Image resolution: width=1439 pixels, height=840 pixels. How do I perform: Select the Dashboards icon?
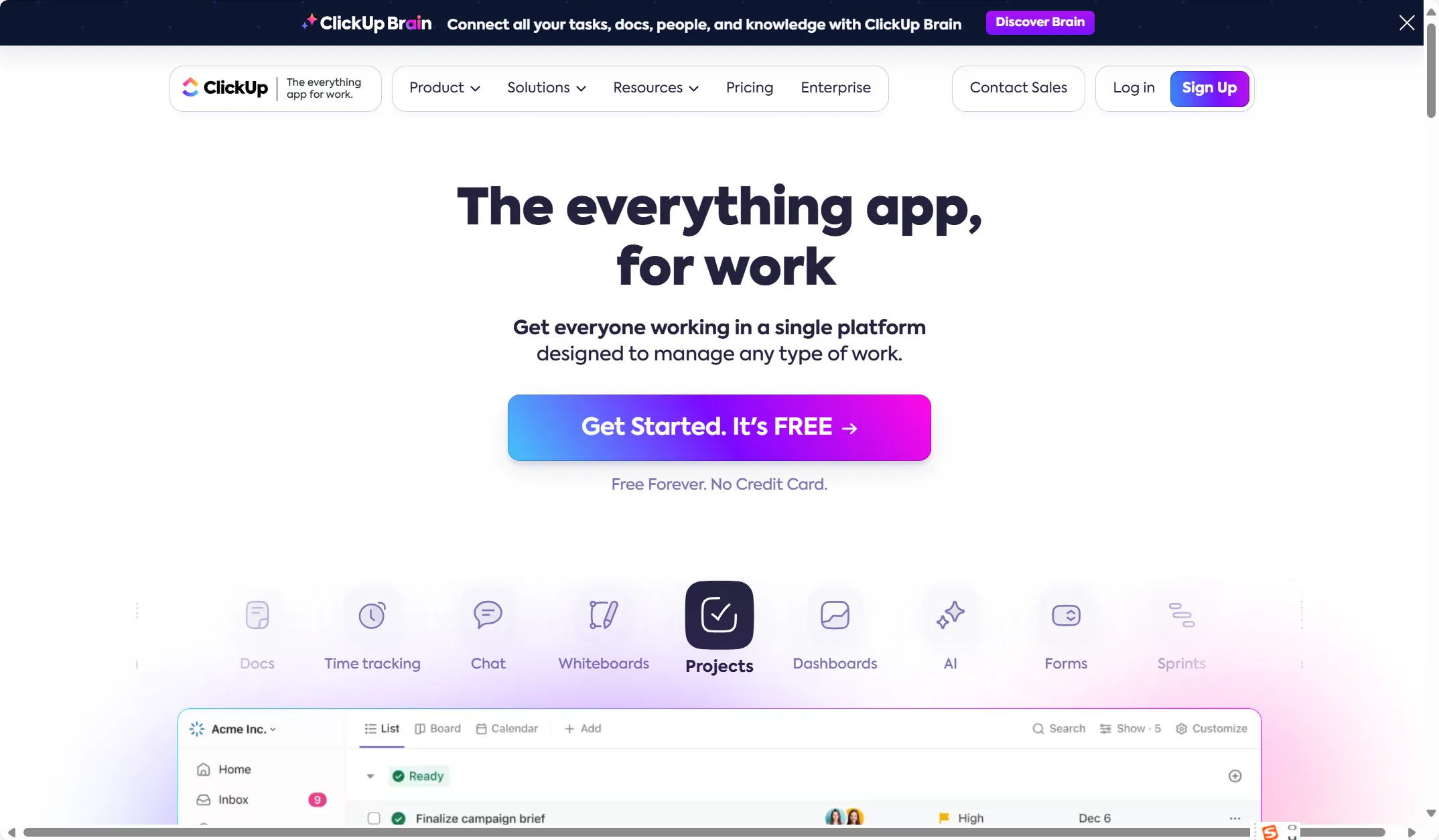(x=834, y=614)
